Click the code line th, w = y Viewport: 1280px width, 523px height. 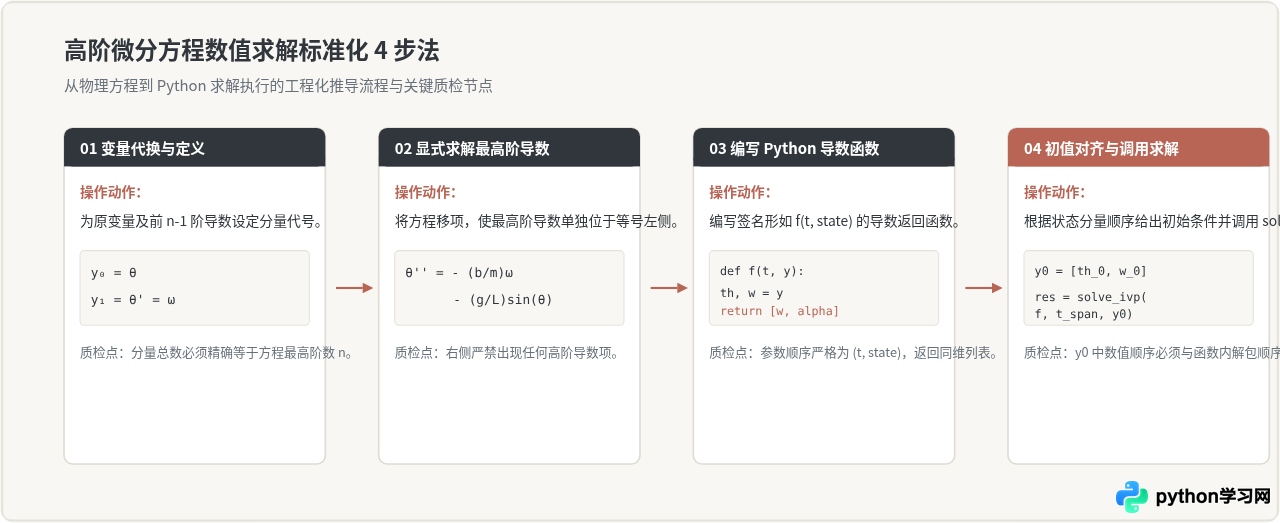pyautogui.click(x=752, y=293)
